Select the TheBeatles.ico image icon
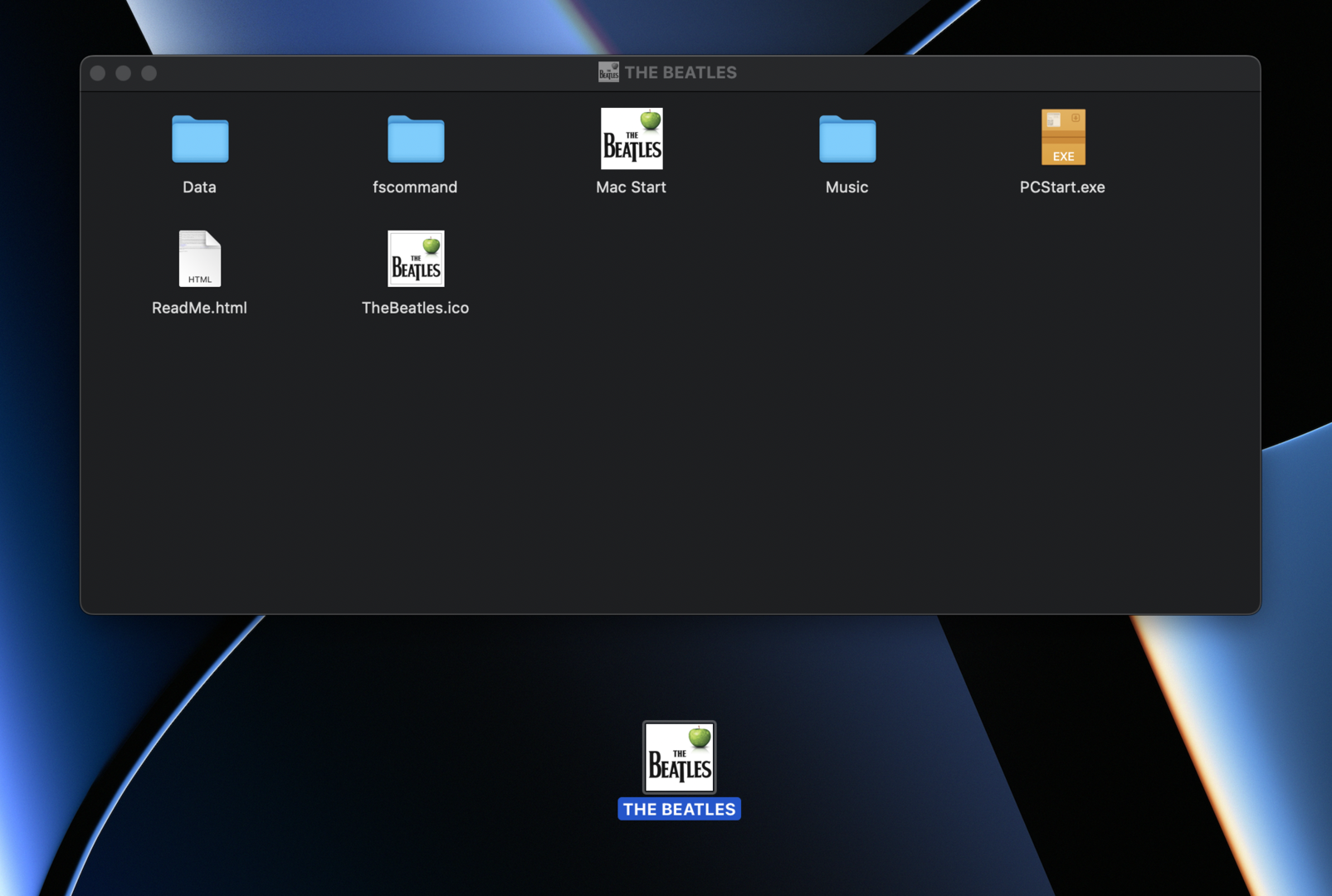Screen dimensions: 1332x896 point(416,259)
